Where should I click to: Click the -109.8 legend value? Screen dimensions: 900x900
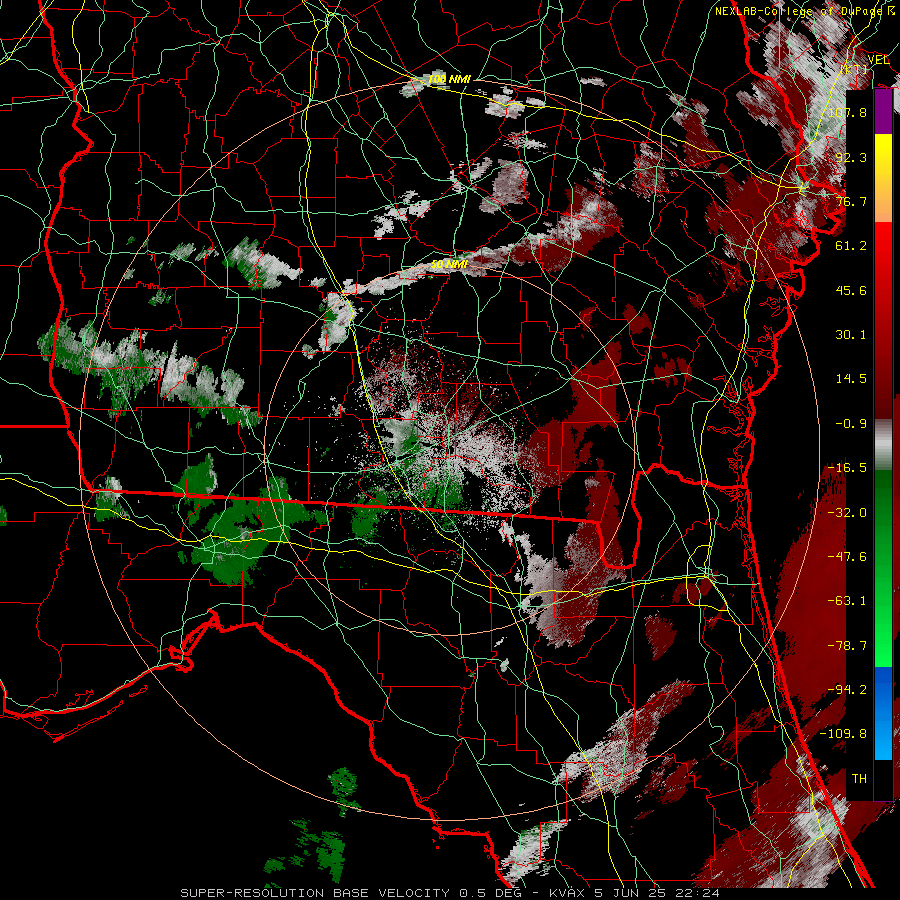[843, 734]
